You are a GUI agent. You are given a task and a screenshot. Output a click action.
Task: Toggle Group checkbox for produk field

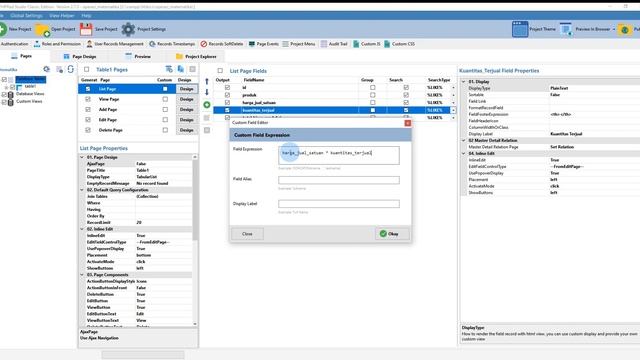(x=372, y=95)
